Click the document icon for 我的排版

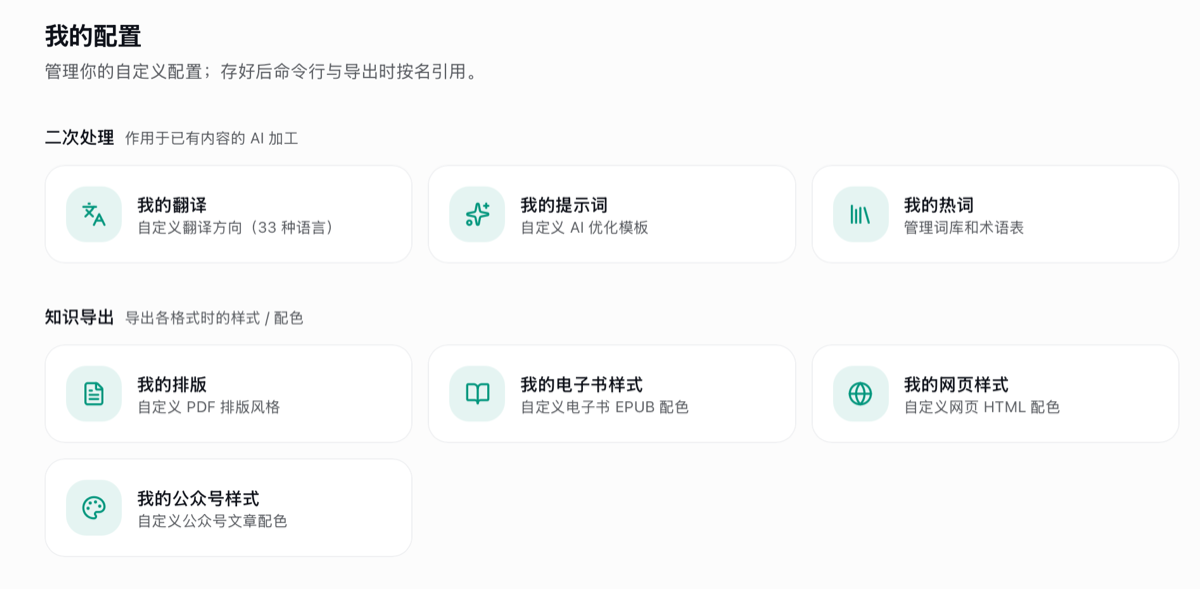pos(94,393)
